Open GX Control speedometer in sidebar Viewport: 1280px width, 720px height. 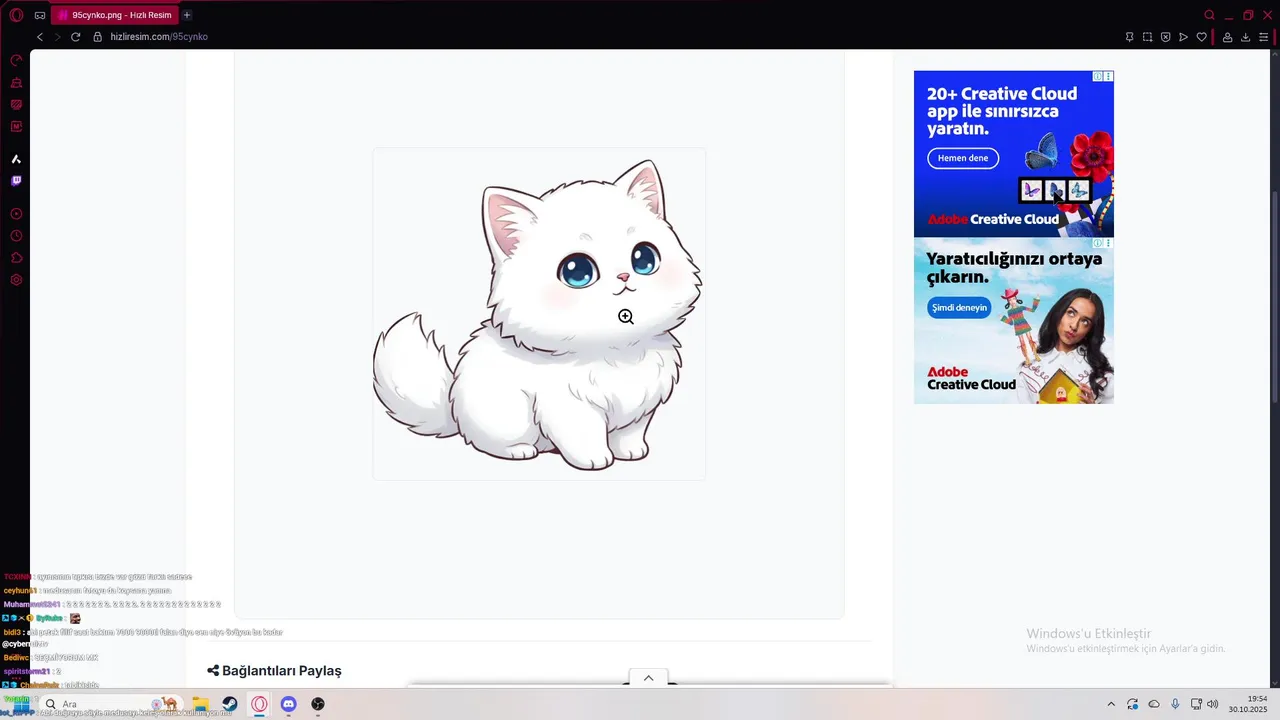coord(16,61)
